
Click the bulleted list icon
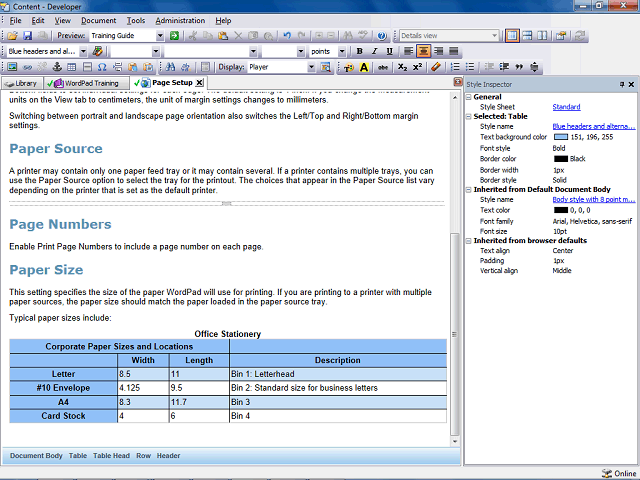470,67
